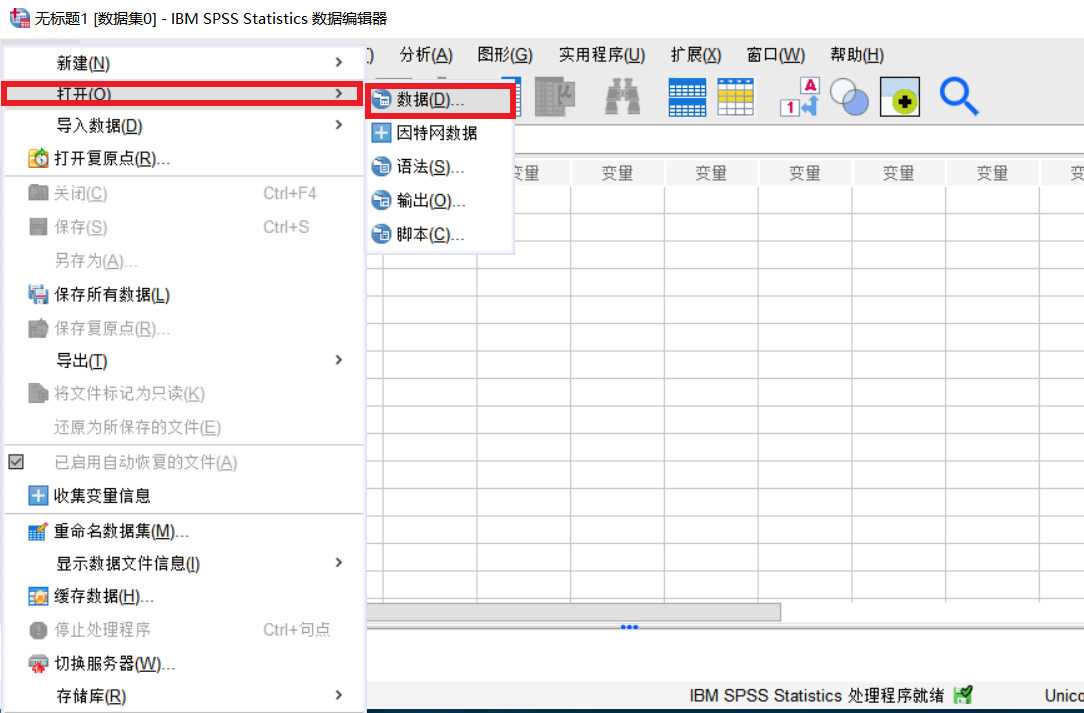1084x713 pixels.
Task: Click the value labels icon with A and 1
Action: pos(800,96)
